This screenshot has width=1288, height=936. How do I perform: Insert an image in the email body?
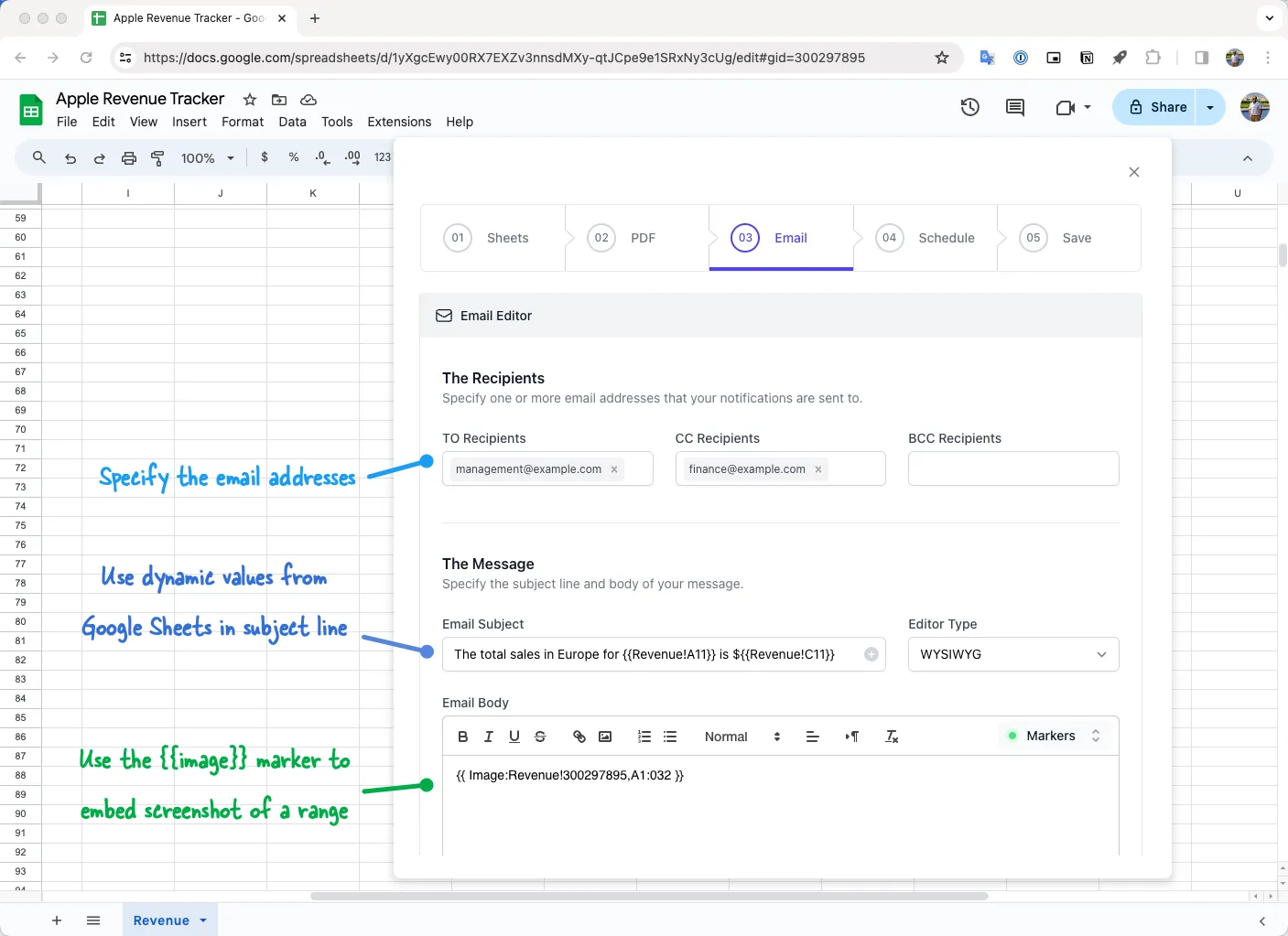pyautogui.click(x=604, y=737)
